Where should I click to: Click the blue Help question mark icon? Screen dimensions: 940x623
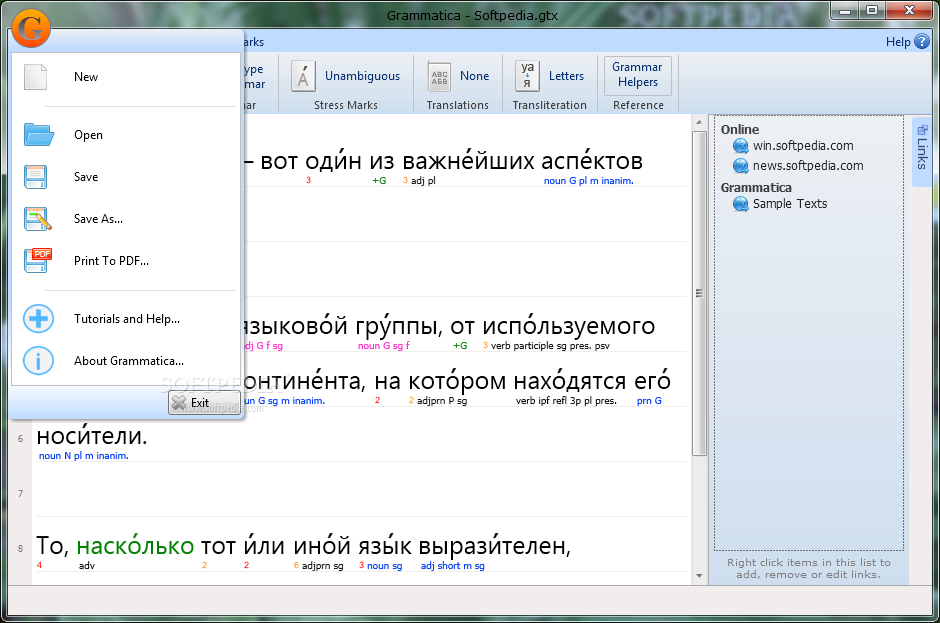(x=922, y=41)
